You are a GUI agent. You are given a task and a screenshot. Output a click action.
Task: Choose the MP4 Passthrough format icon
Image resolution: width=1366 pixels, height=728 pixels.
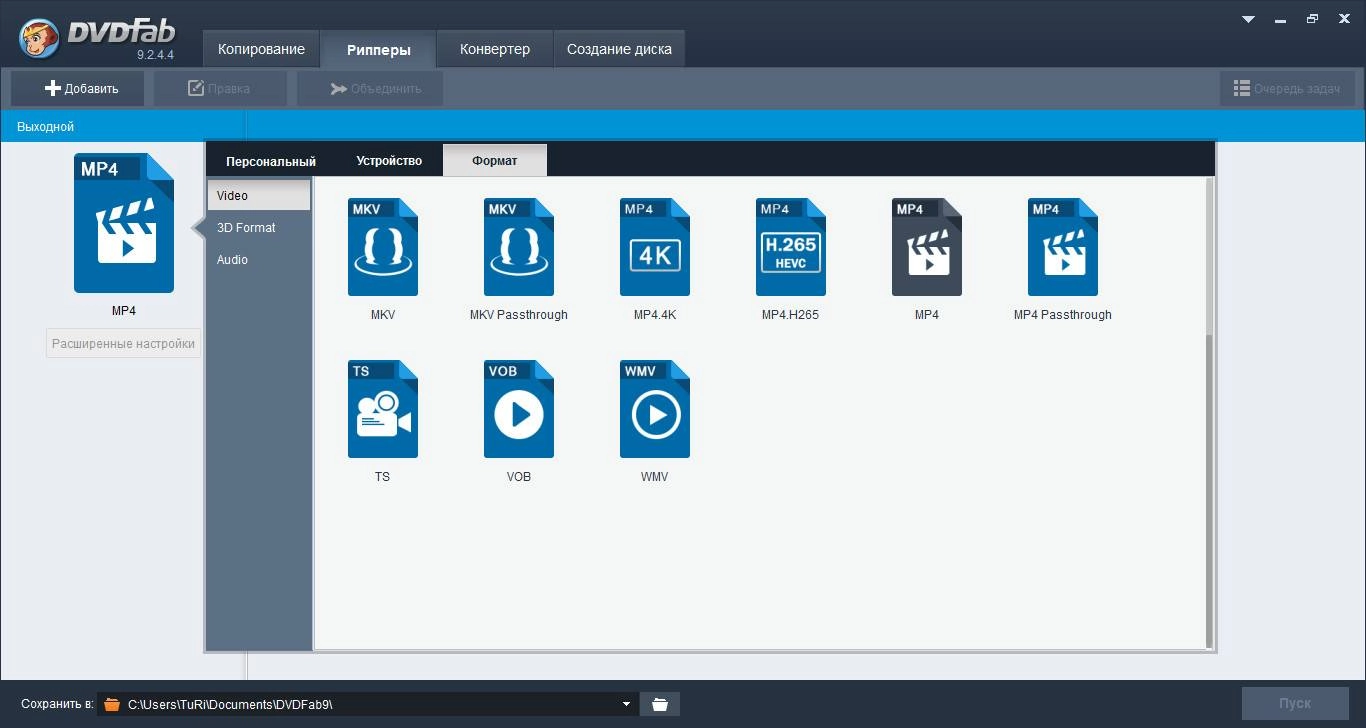(x=1063, y=247)
